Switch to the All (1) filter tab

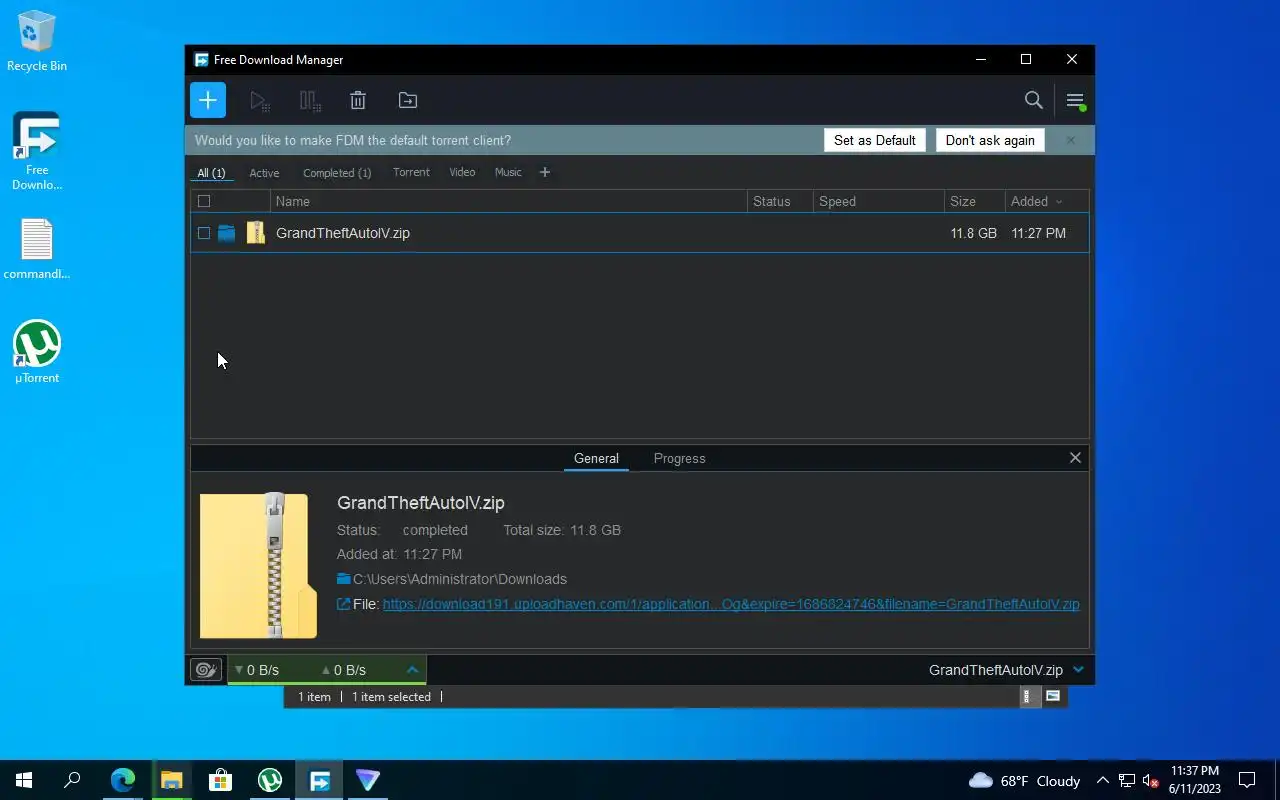(x=211, y=173)
